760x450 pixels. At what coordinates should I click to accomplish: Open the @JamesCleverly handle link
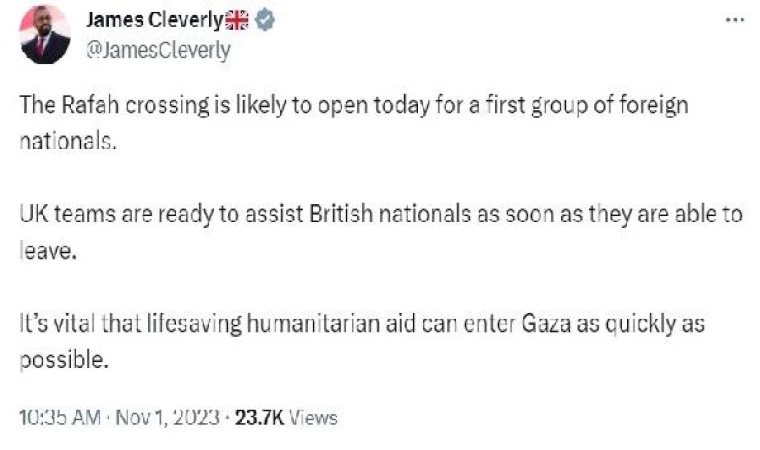(x=158, y=50)
